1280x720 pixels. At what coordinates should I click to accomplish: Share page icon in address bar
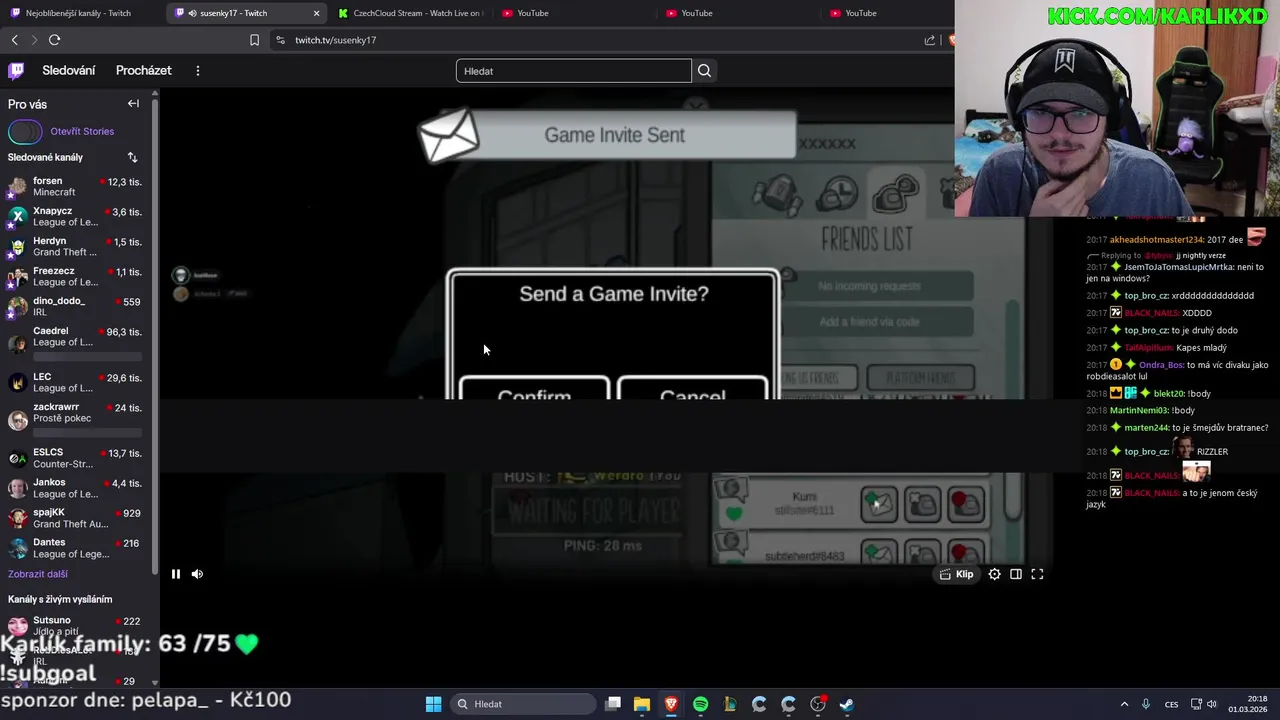(930, 40)
